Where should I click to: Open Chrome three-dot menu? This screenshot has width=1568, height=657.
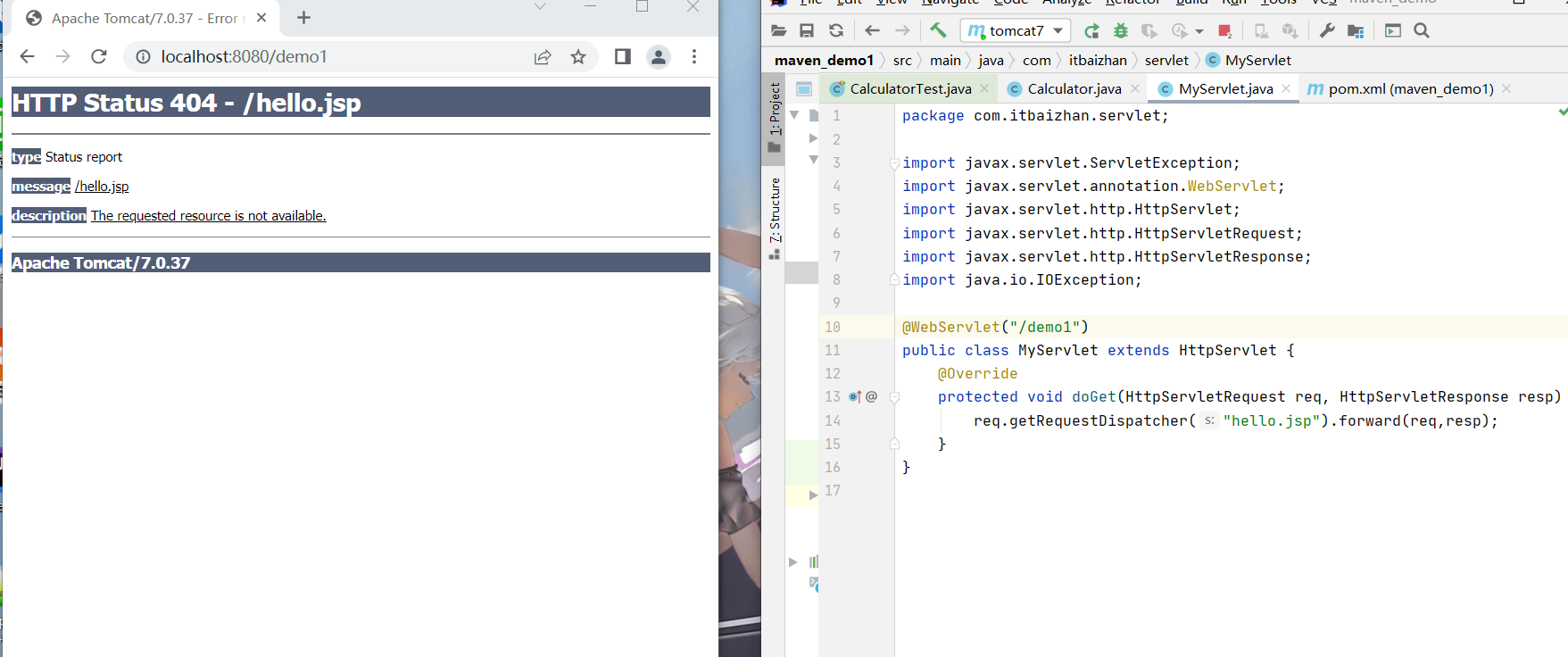[694, 56]
